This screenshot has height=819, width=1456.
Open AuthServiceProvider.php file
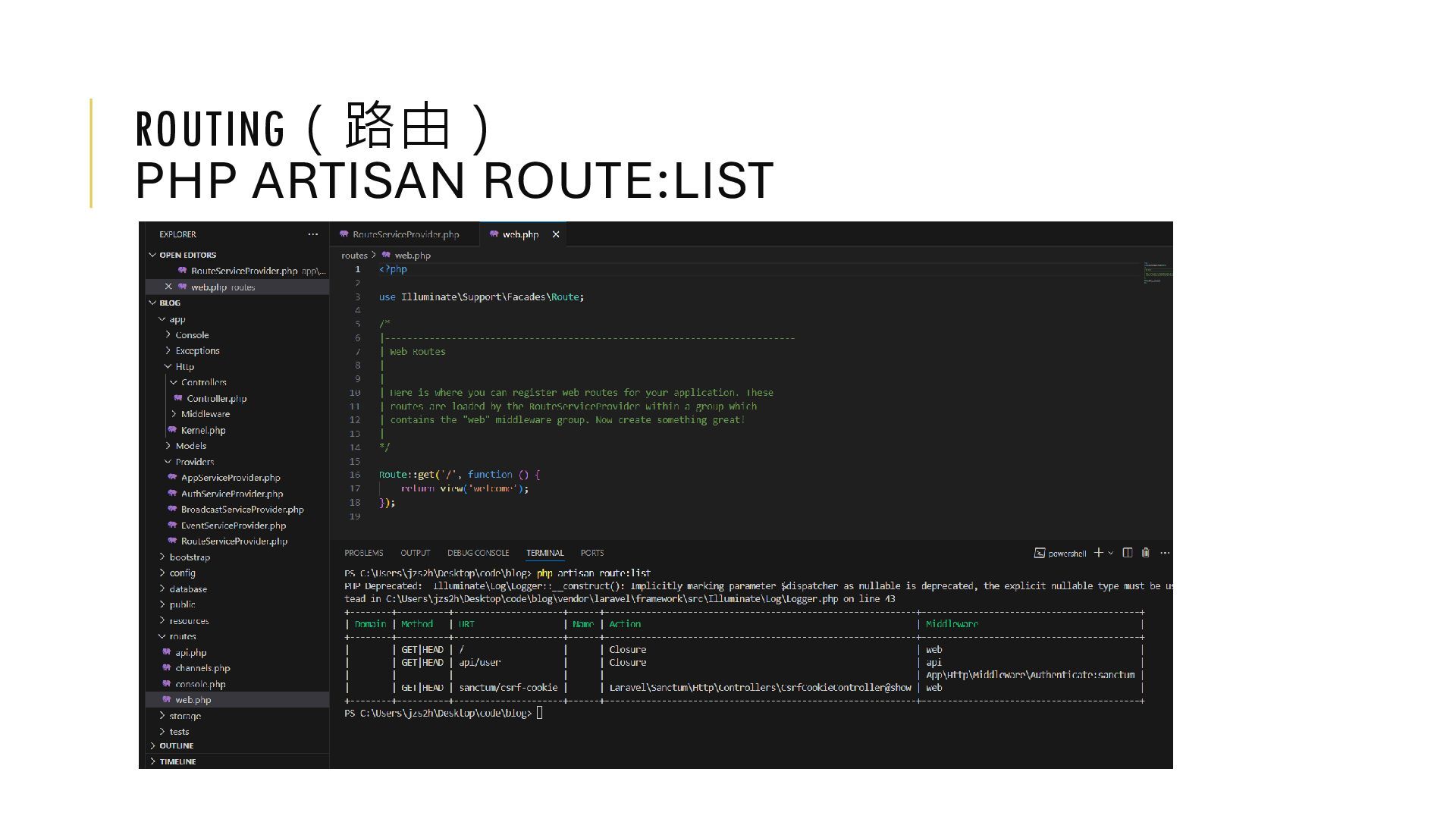[231, 494]
